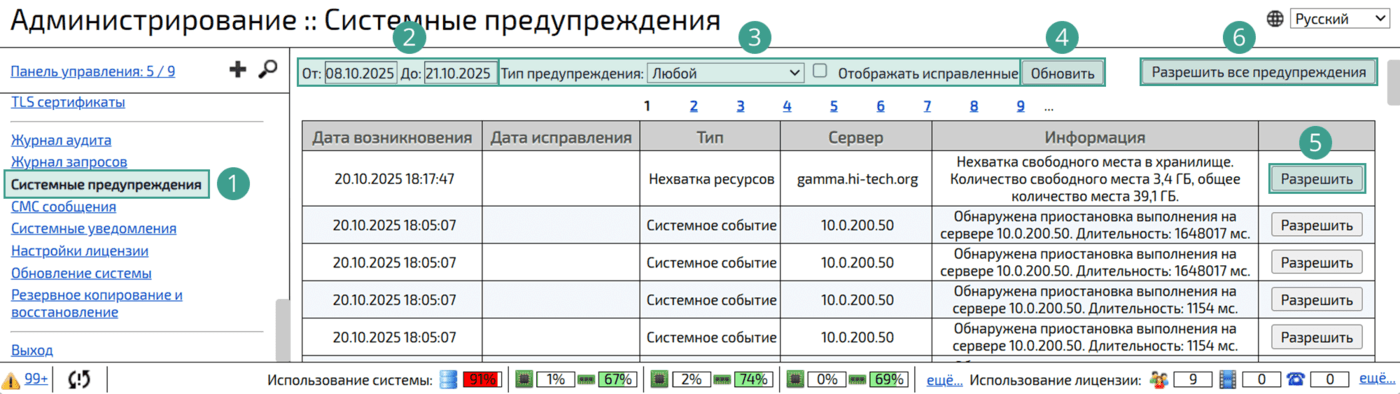Click the CPU chip icon beside 0%
The image size is (1400, 394).
tap(795, 379)
